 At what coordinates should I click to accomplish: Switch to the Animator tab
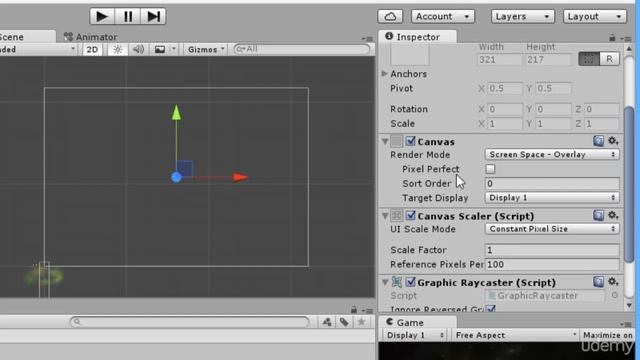(91, 37)
